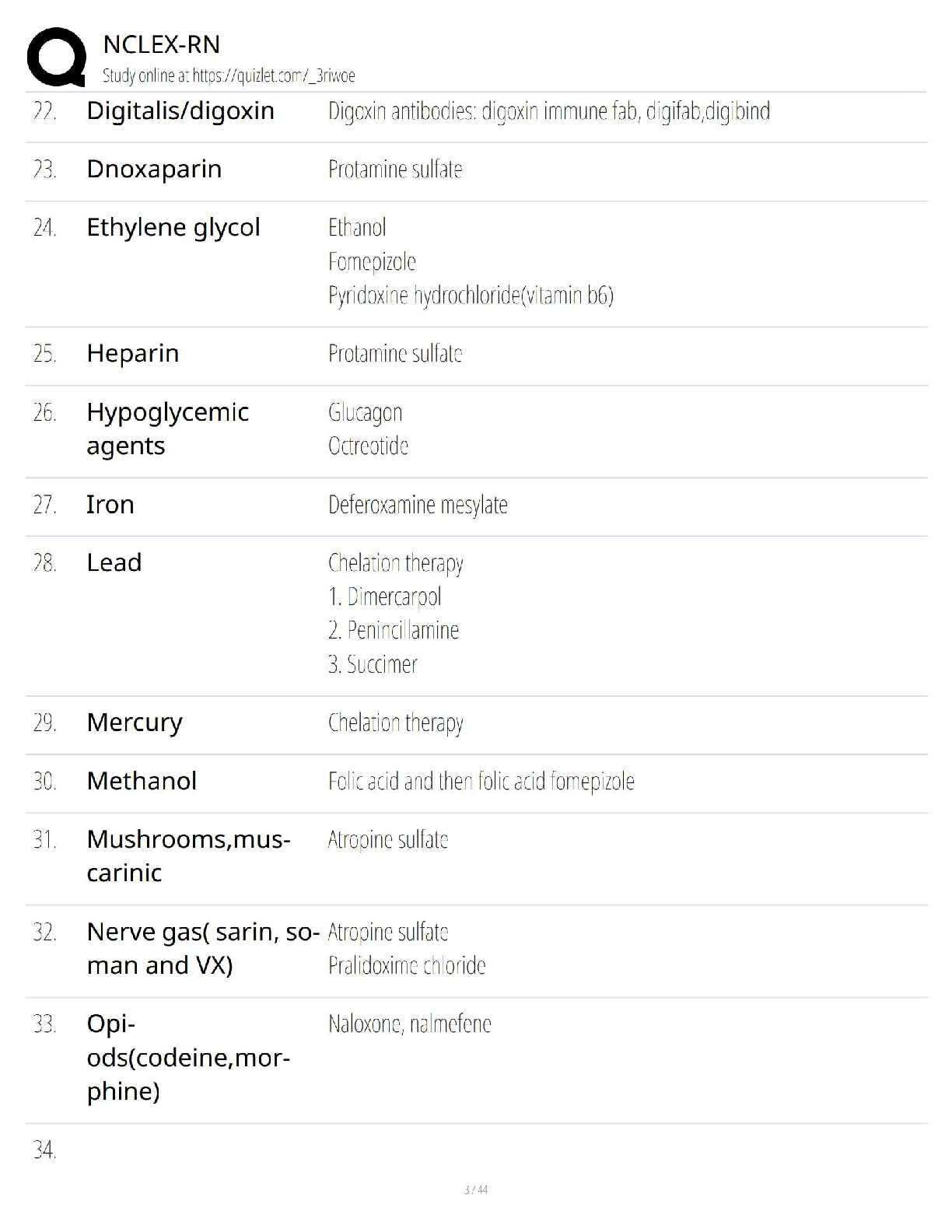
Task: Click Naloxone, nalmefene definition
Action: pyautogui.click(x=409, y=1024)
